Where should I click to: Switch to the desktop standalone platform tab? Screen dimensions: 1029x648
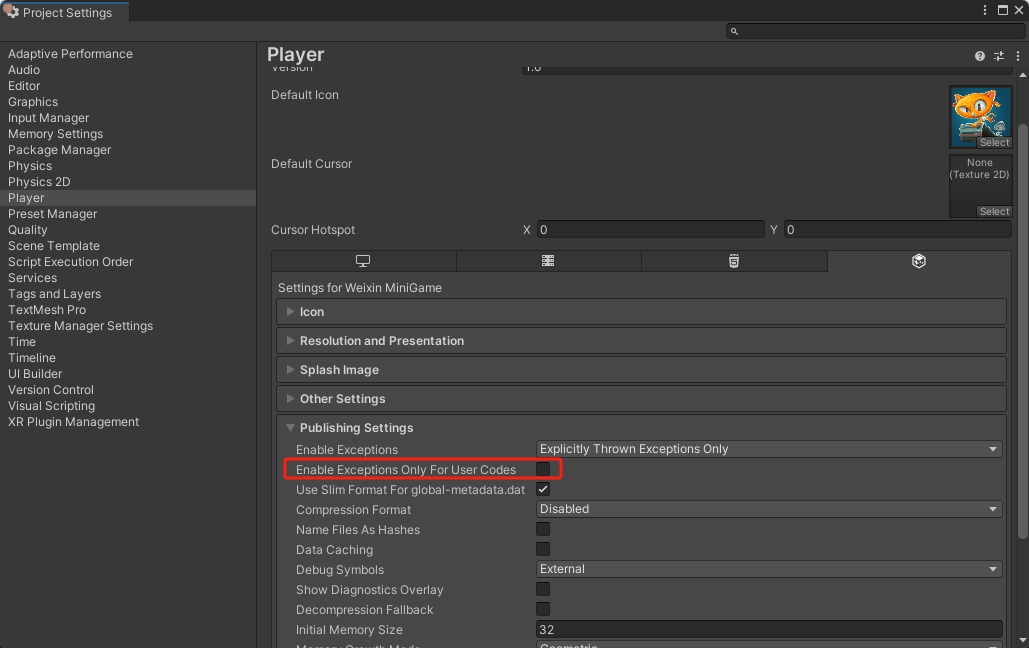pyautogui.click(x=363, y=261)
